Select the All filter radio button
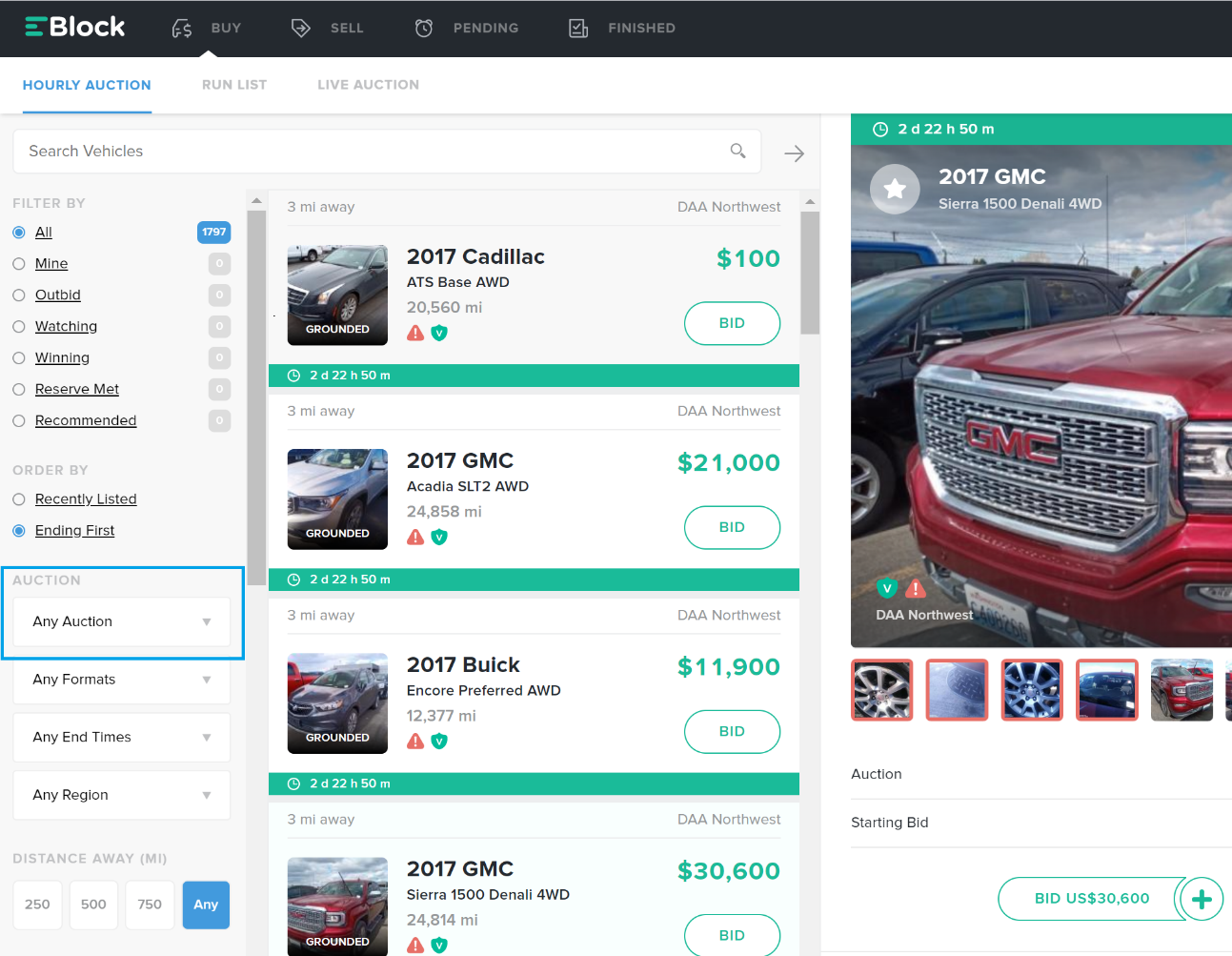 [19, 233]
